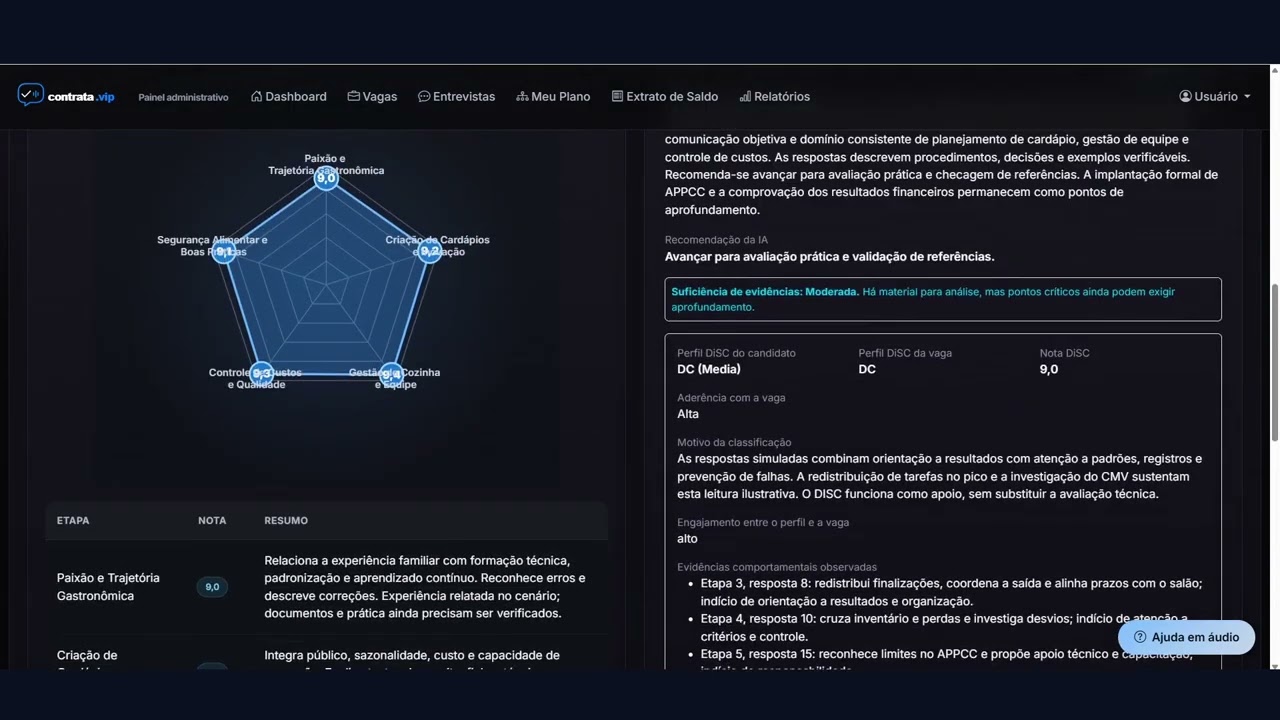Expand the Usuário account dropdown
Screen dimensions: 1280x720
pyautogui.click(x=1215, y=97)
